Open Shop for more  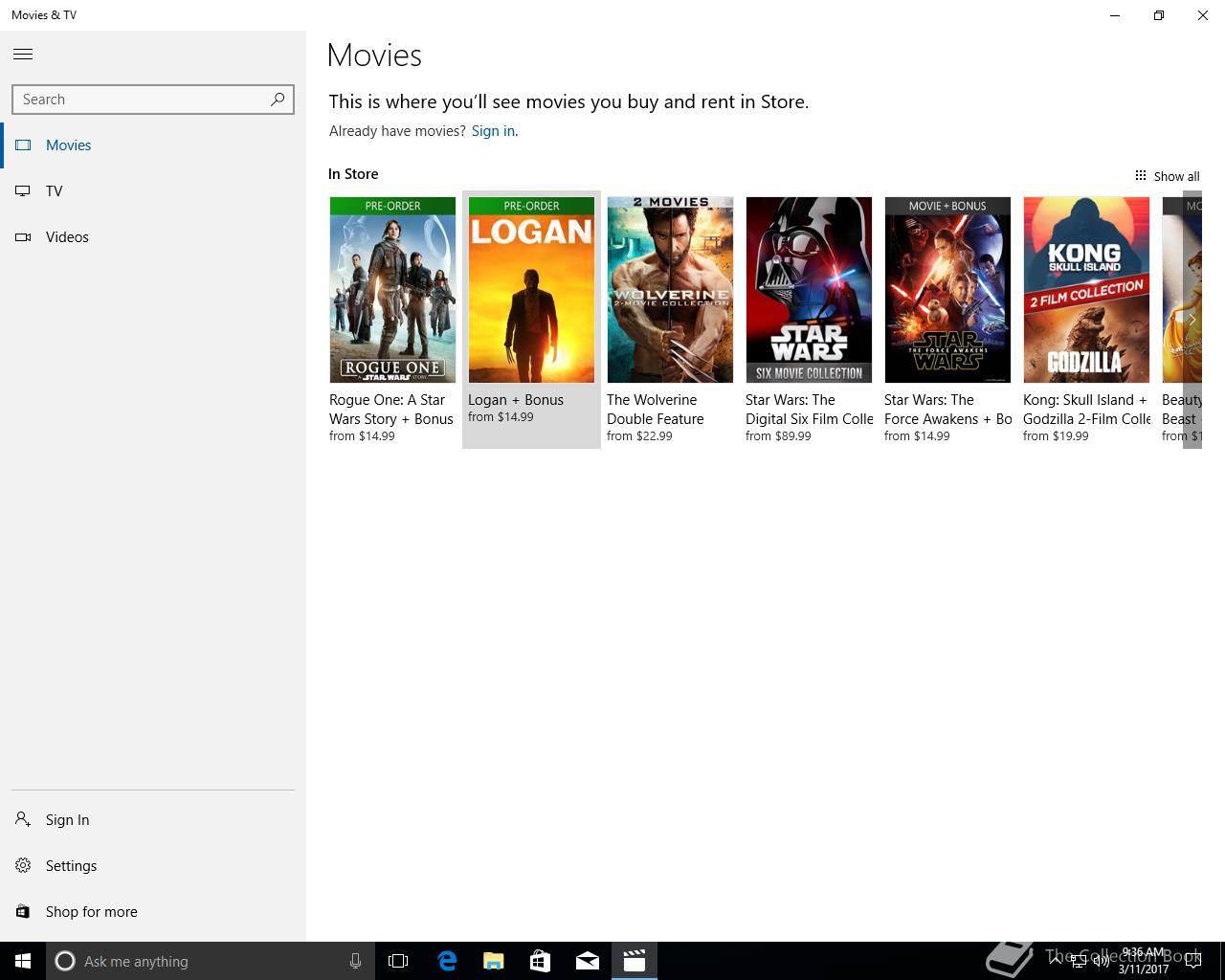point(153,912)
